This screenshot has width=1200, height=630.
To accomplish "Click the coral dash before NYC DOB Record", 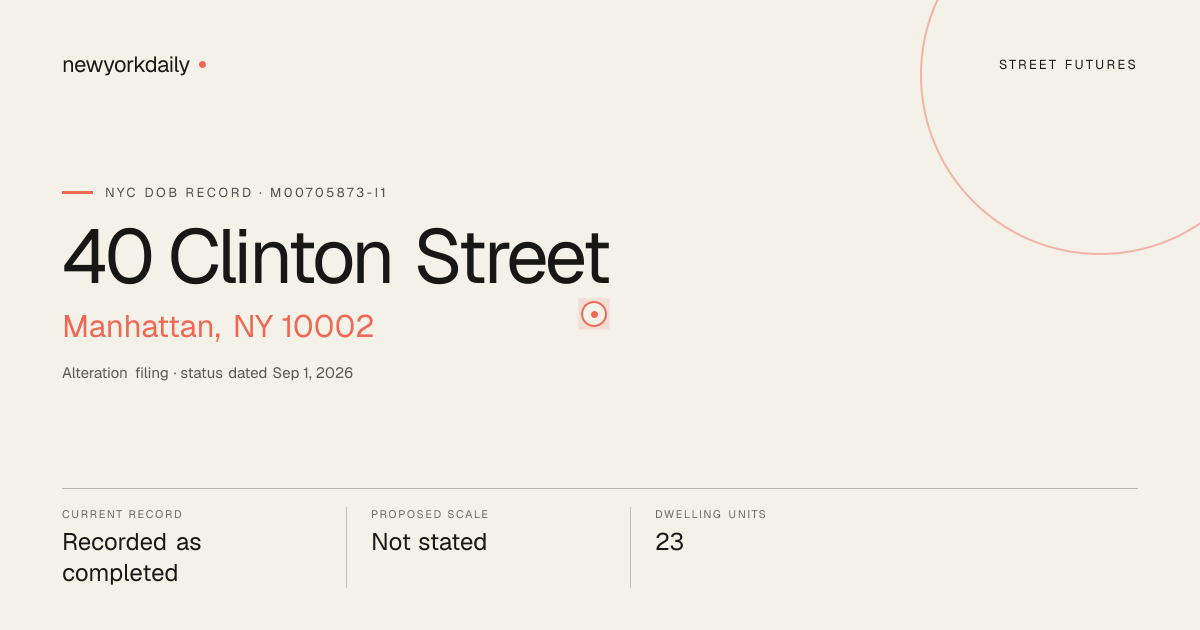I will [77, 192].
